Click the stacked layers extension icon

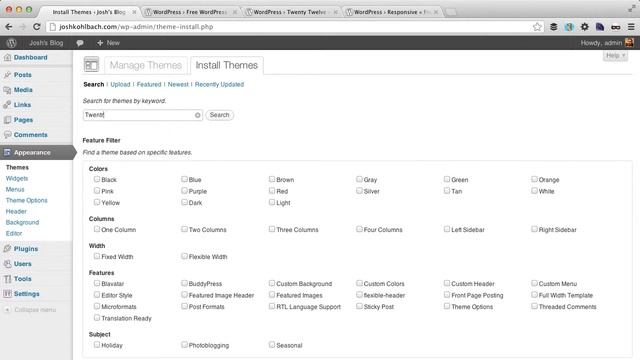coord(553,27)
